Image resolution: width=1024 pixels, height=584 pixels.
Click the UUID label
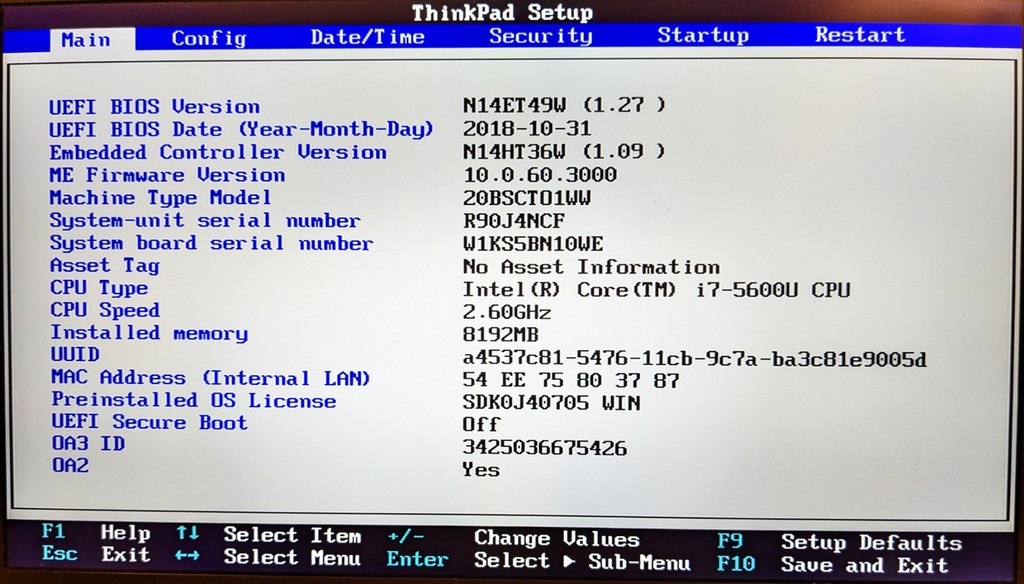pos(76,355)
